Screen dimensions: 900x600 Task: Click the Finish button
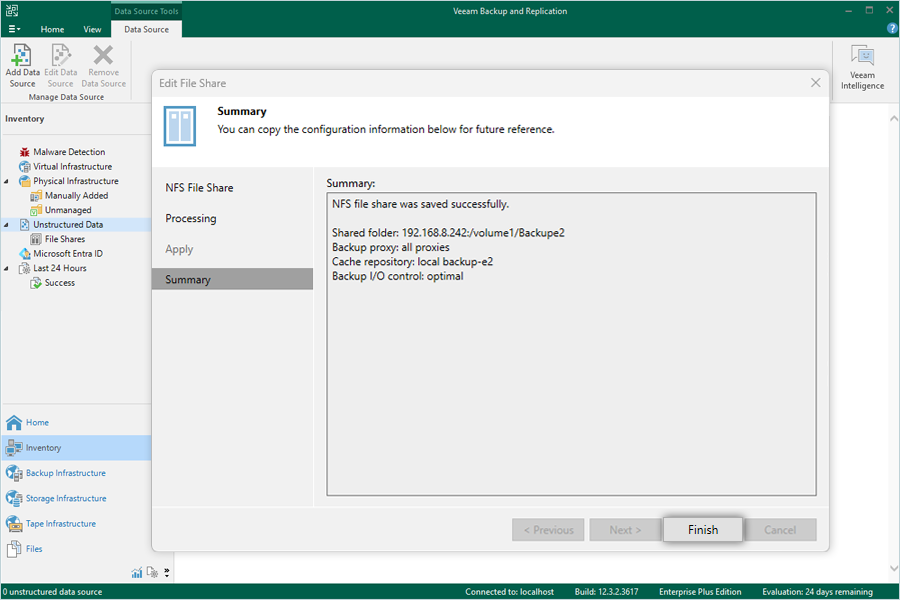click(703, 530)
